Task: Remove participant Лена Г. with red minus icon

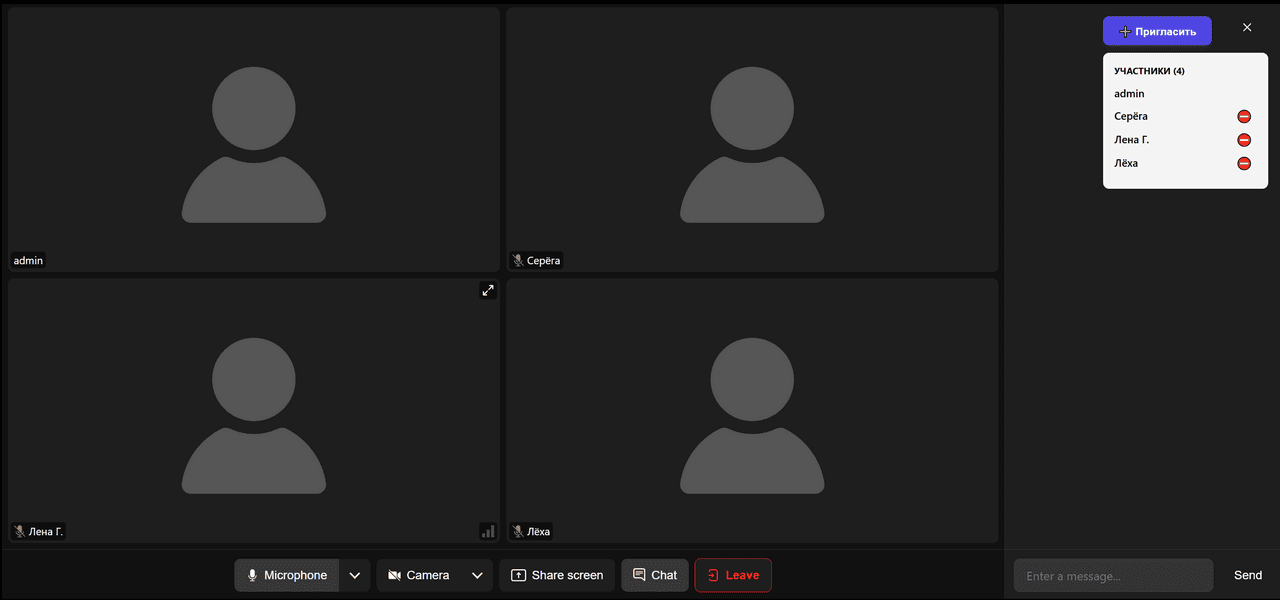Action: pos(1244,140)
